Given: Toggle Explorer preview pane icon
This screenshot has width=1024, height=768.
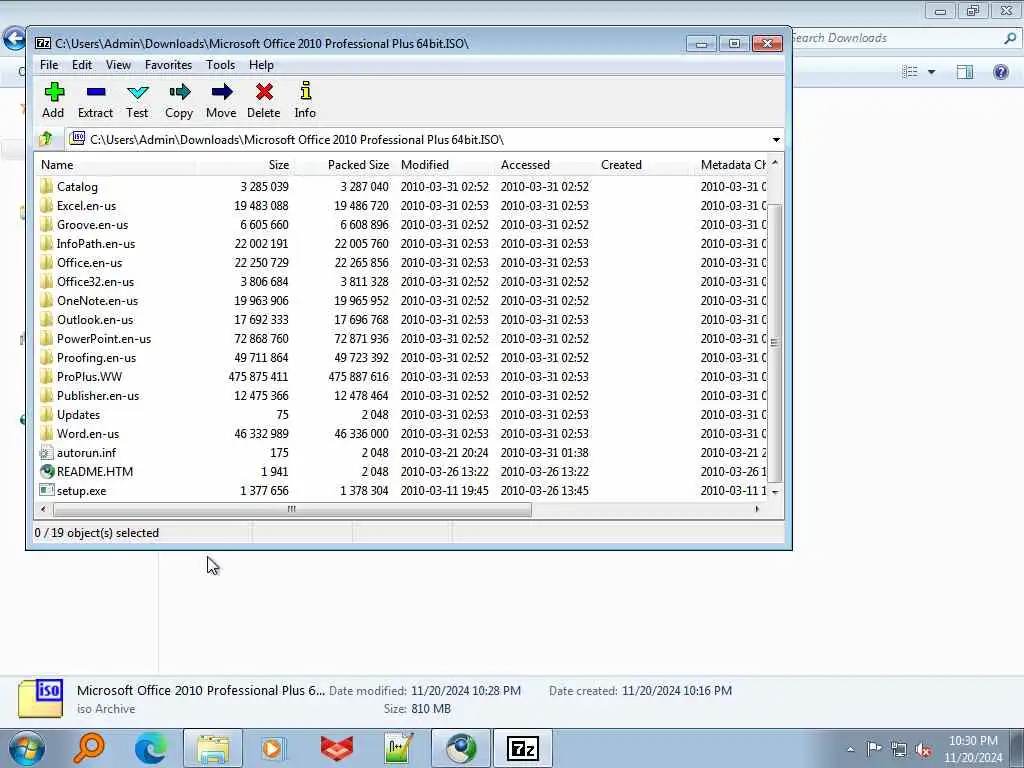Looking at the screenshot, I should coord(965,71).
